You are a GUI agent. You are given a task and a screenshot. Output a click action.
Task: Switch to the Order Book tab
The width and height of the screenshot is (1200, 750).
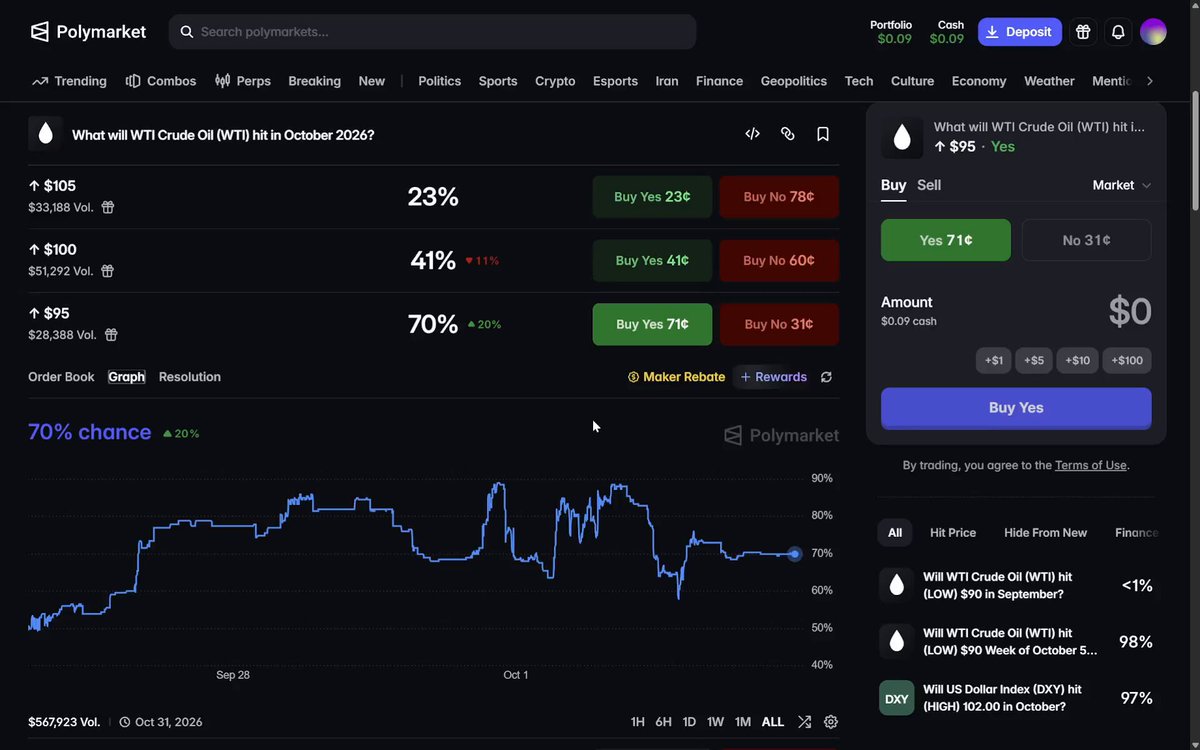(x=61, y=377)
